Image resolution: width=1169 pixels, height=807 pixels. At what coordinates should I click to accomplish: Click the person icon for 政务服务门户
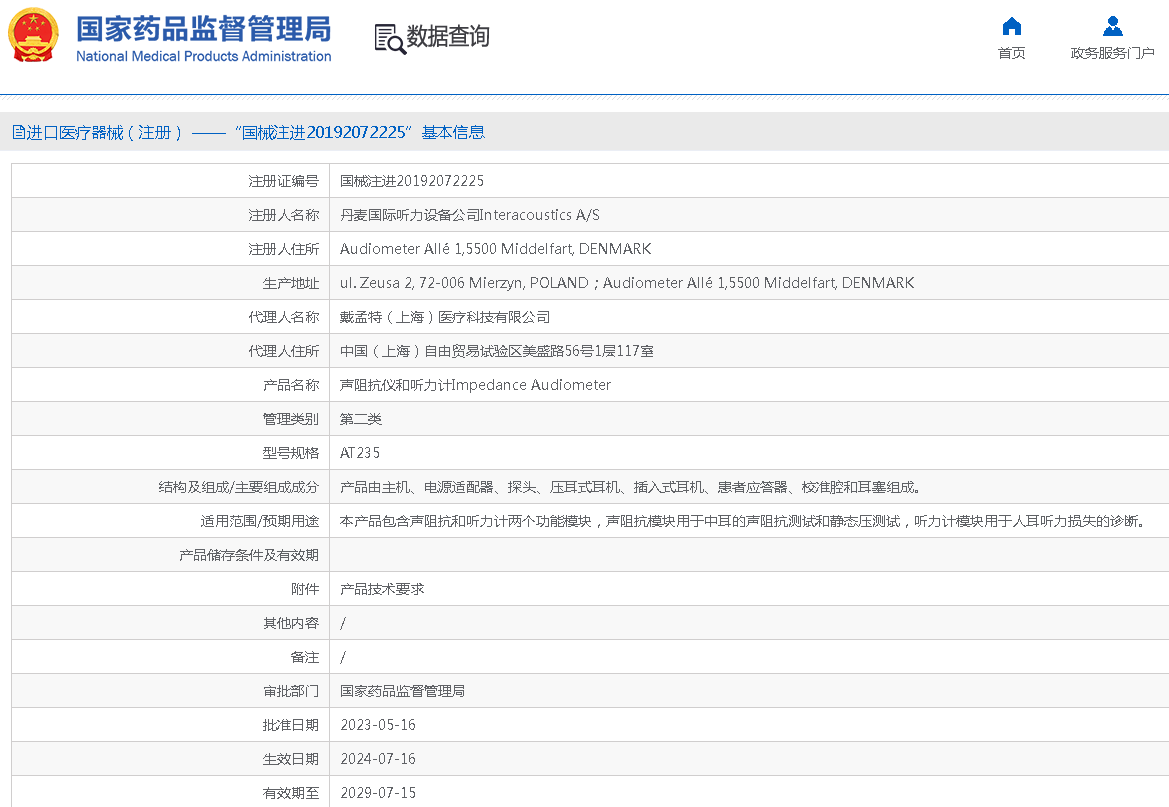[x=1112, y=26]
